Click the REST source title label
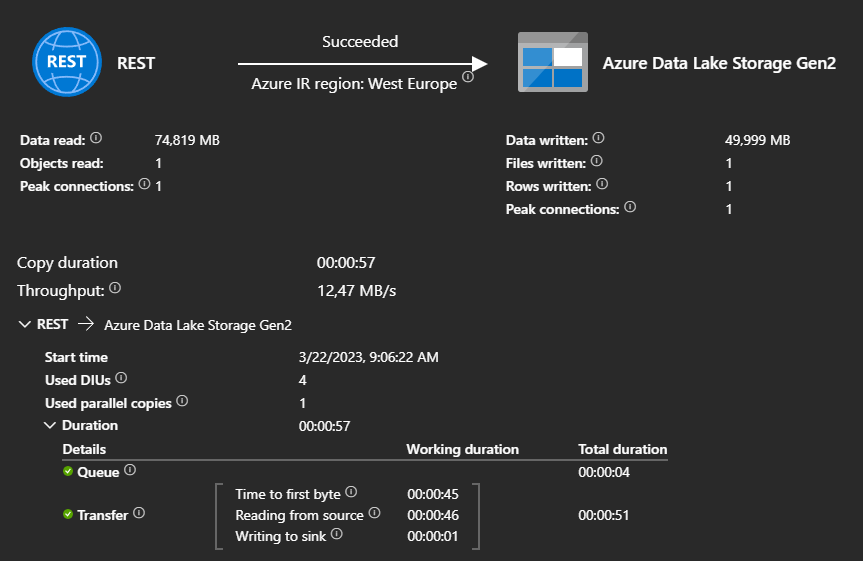863x561 pixels. point(136,63)
